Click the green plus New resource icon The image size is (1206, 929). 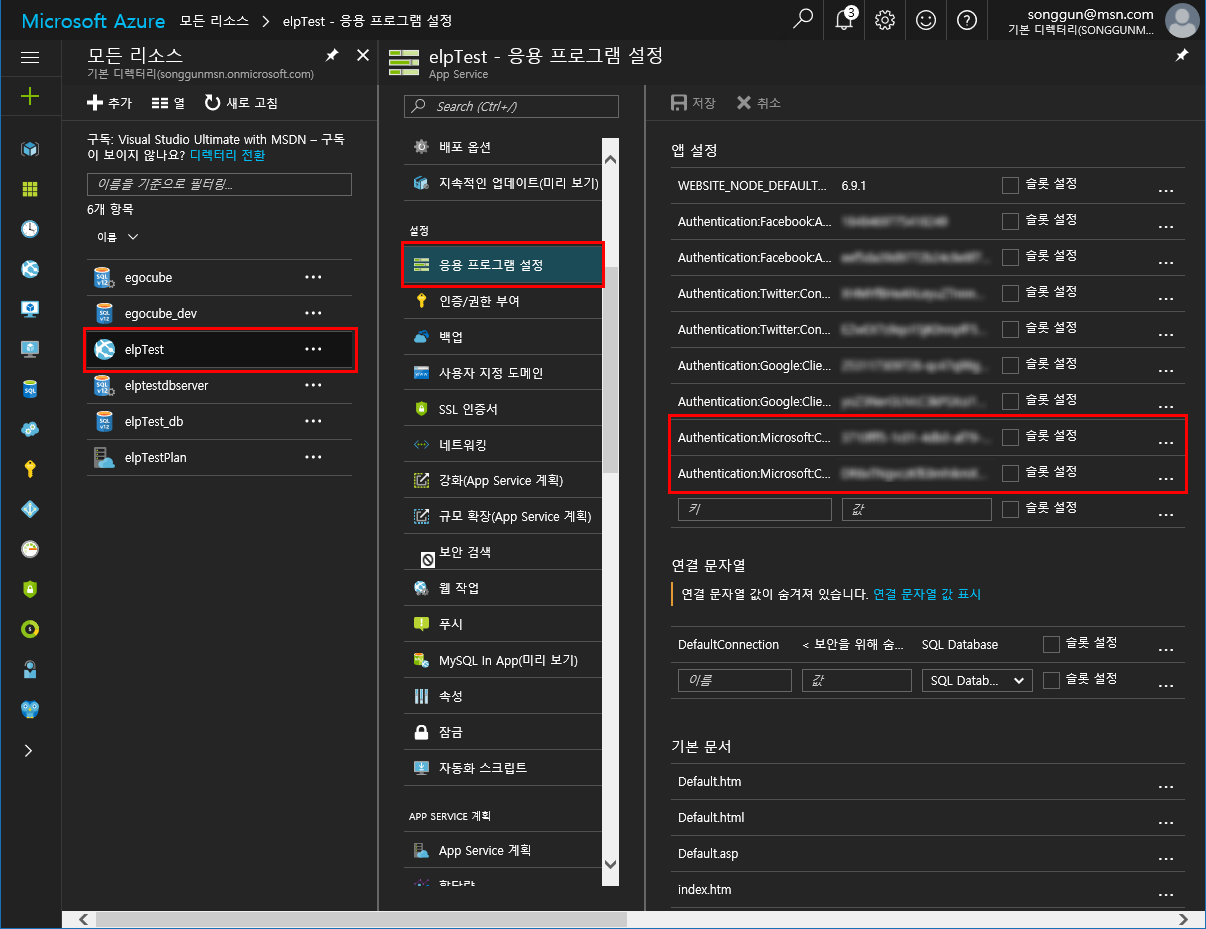30,96
